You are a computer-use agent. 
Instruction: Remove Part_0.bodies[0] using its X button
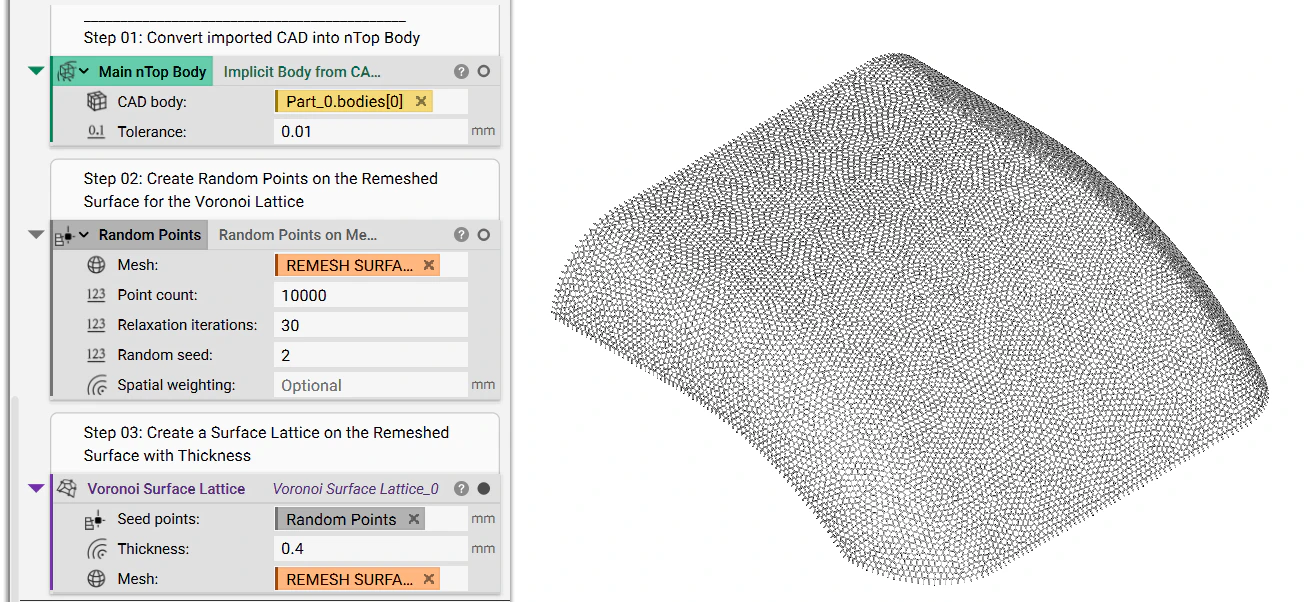click(x=420, y=102)
